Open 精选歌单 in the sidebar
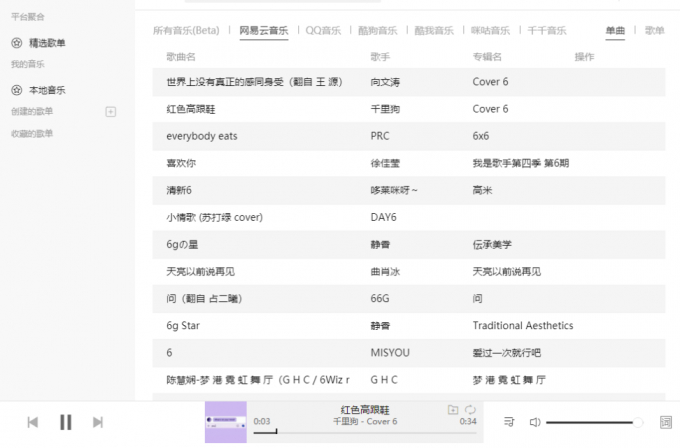This screenshot has width=680, height=448. pyautogui.click(x=47, y=43)
